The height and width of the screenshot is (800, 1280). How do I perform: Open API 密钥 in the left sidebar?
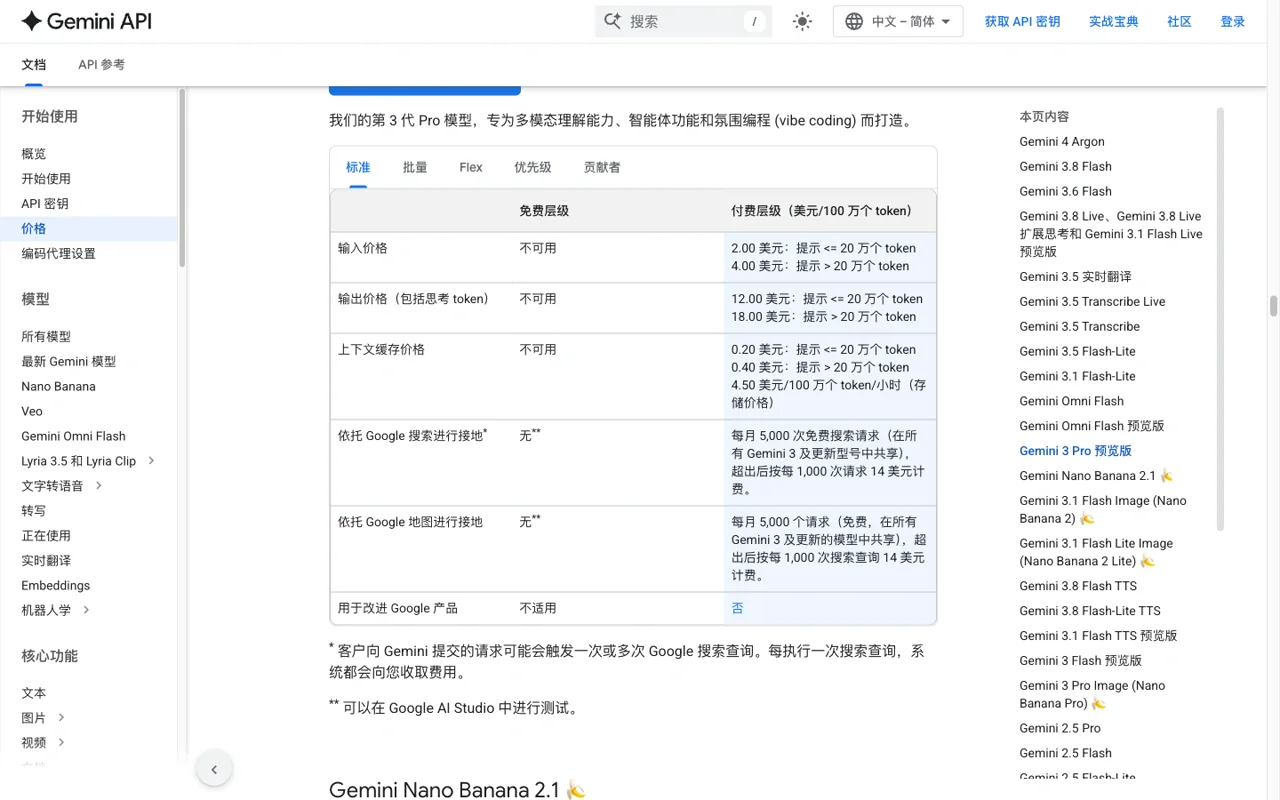[x=45, y=204]
